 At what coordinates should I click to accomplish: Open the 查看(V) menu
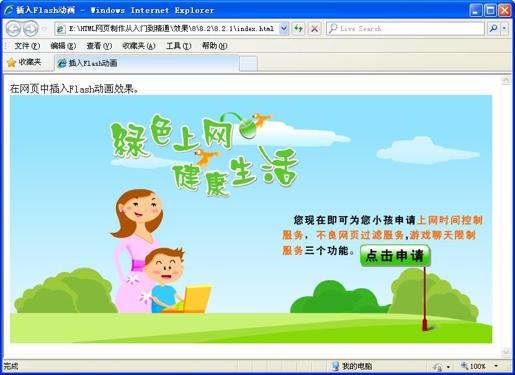[99, 46]
